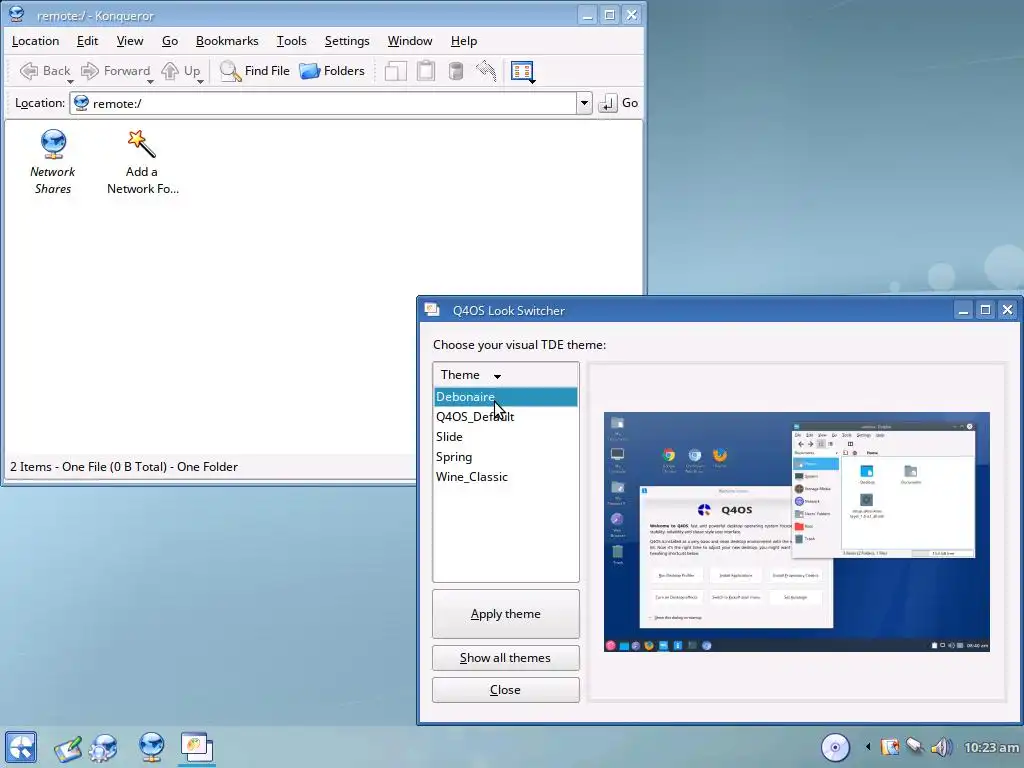Click the trash can icon in Konqueror toolbar
This screenshot has width=1024, height=768.
tap(456, 71)
